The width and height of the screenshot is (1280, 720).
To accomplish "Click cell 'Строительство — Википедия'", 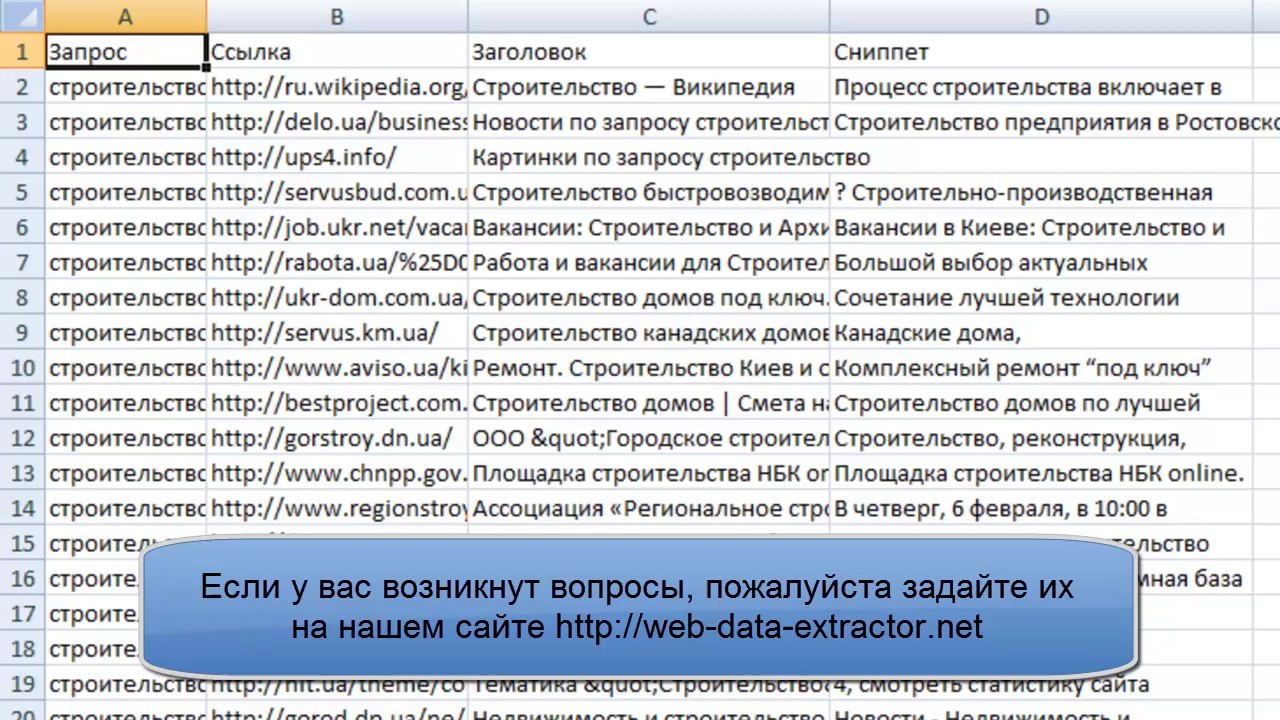I will click(649, 87).
